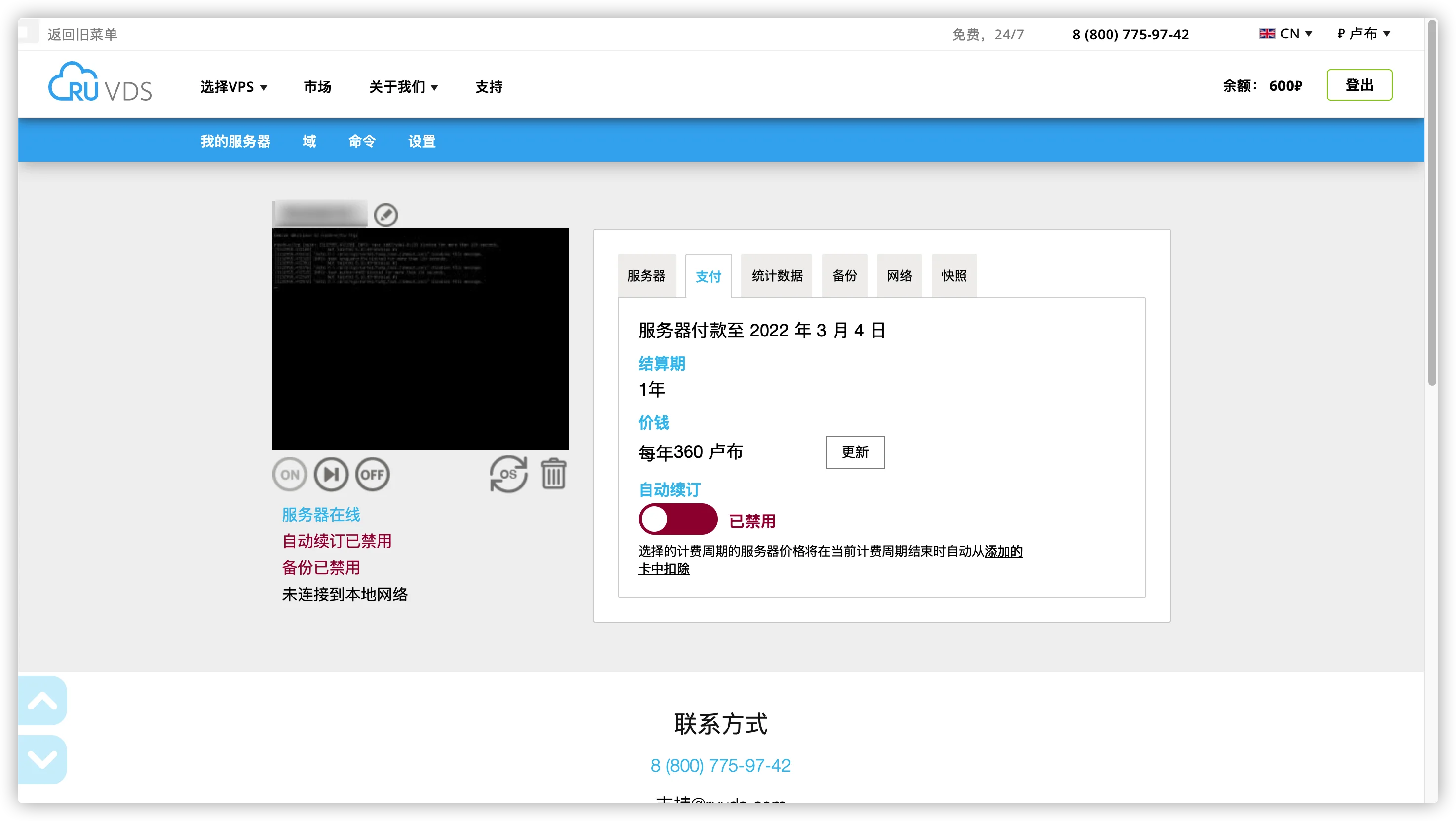Expand the 选择VPS dropdown menu
The image size is (1456, 821).
[234, 87]
